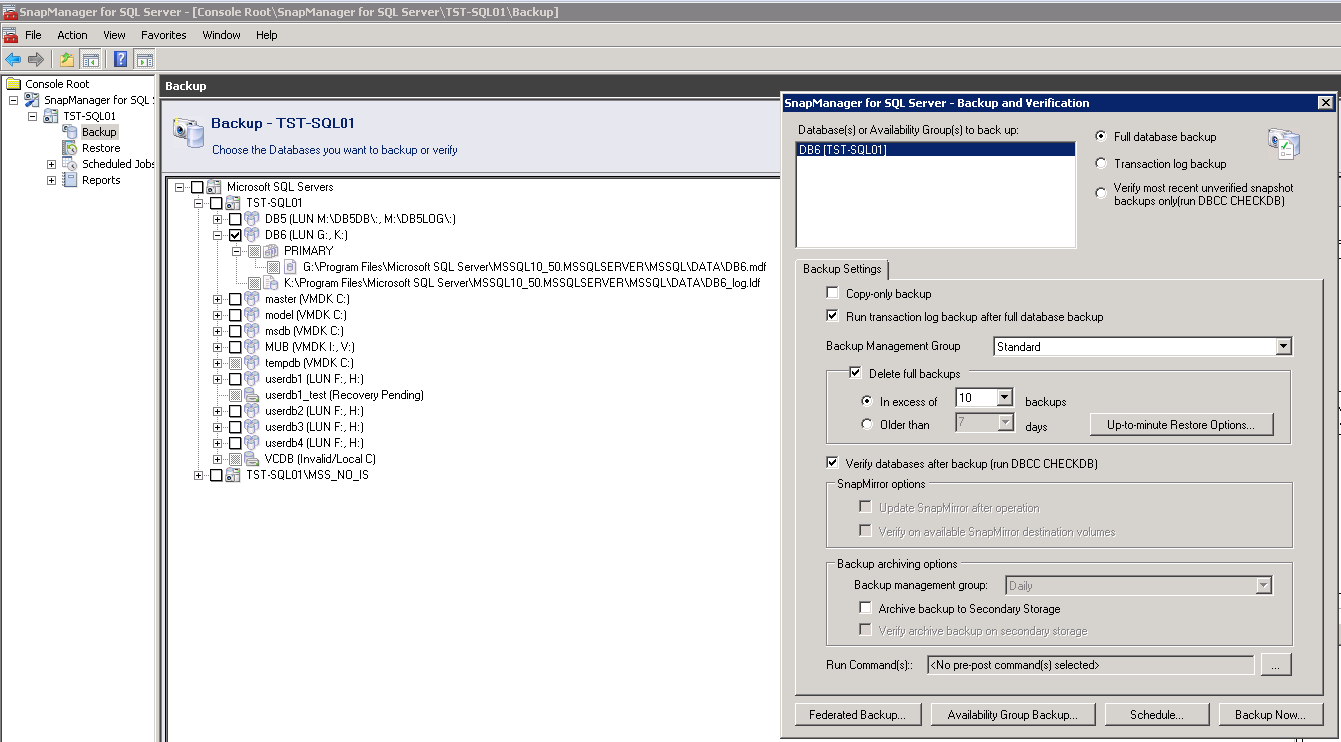Click the Forward arrow toolbar icon
Image resolution: width=1341 pixels, height=742 pixels.
pos(36,59)
